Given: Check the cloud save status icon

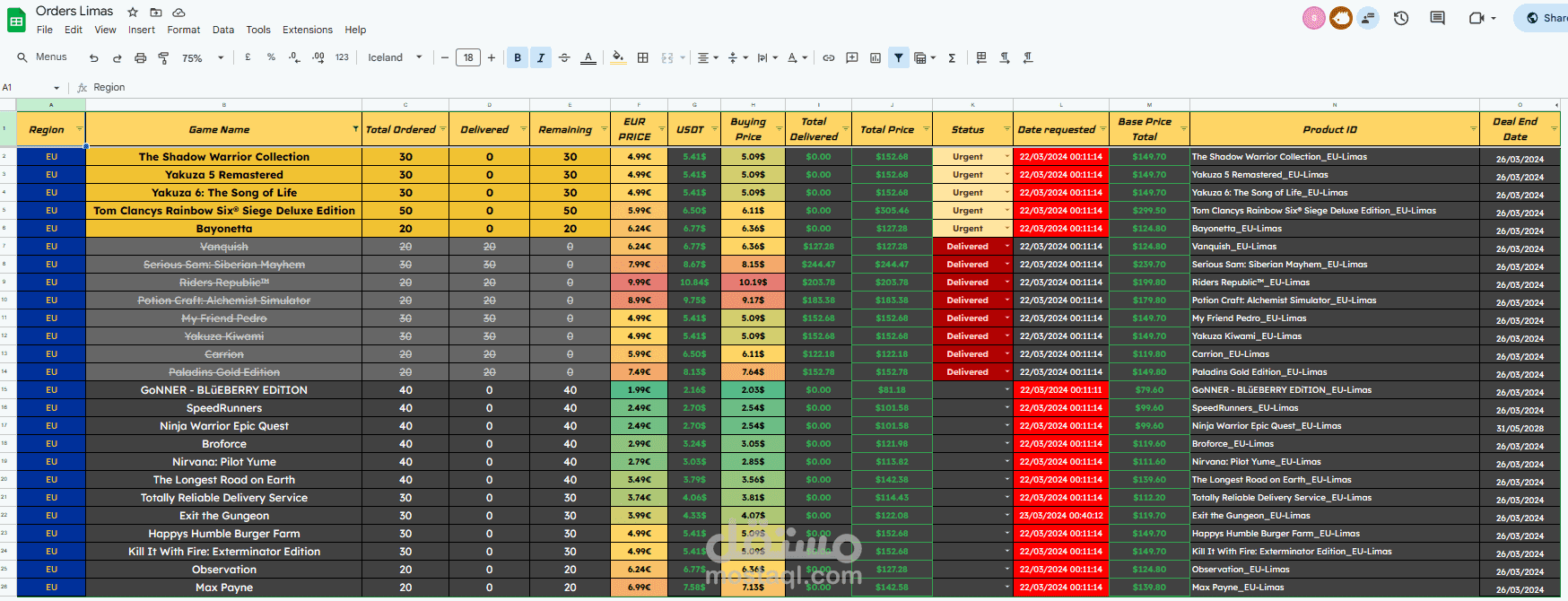Looking at the screenshot, I should click(x=179, y=12).
